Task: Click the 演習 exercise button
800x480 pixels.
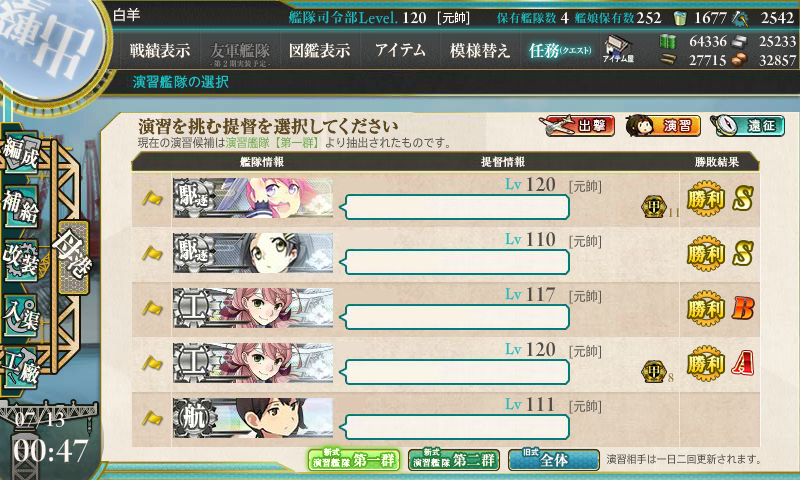Action: [663, 125]
